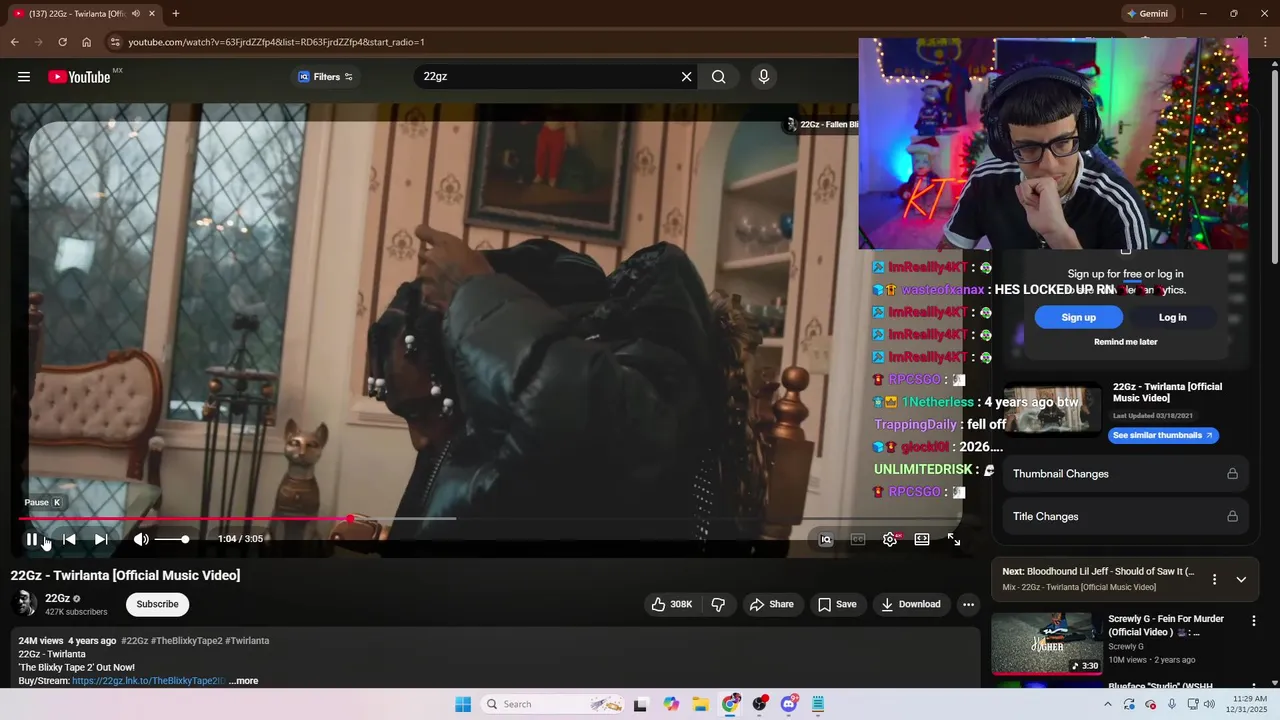The height and width of the screenshot is (720, 1280).
Task: Enter full screen mode on the video
Action: pos(954,539)
